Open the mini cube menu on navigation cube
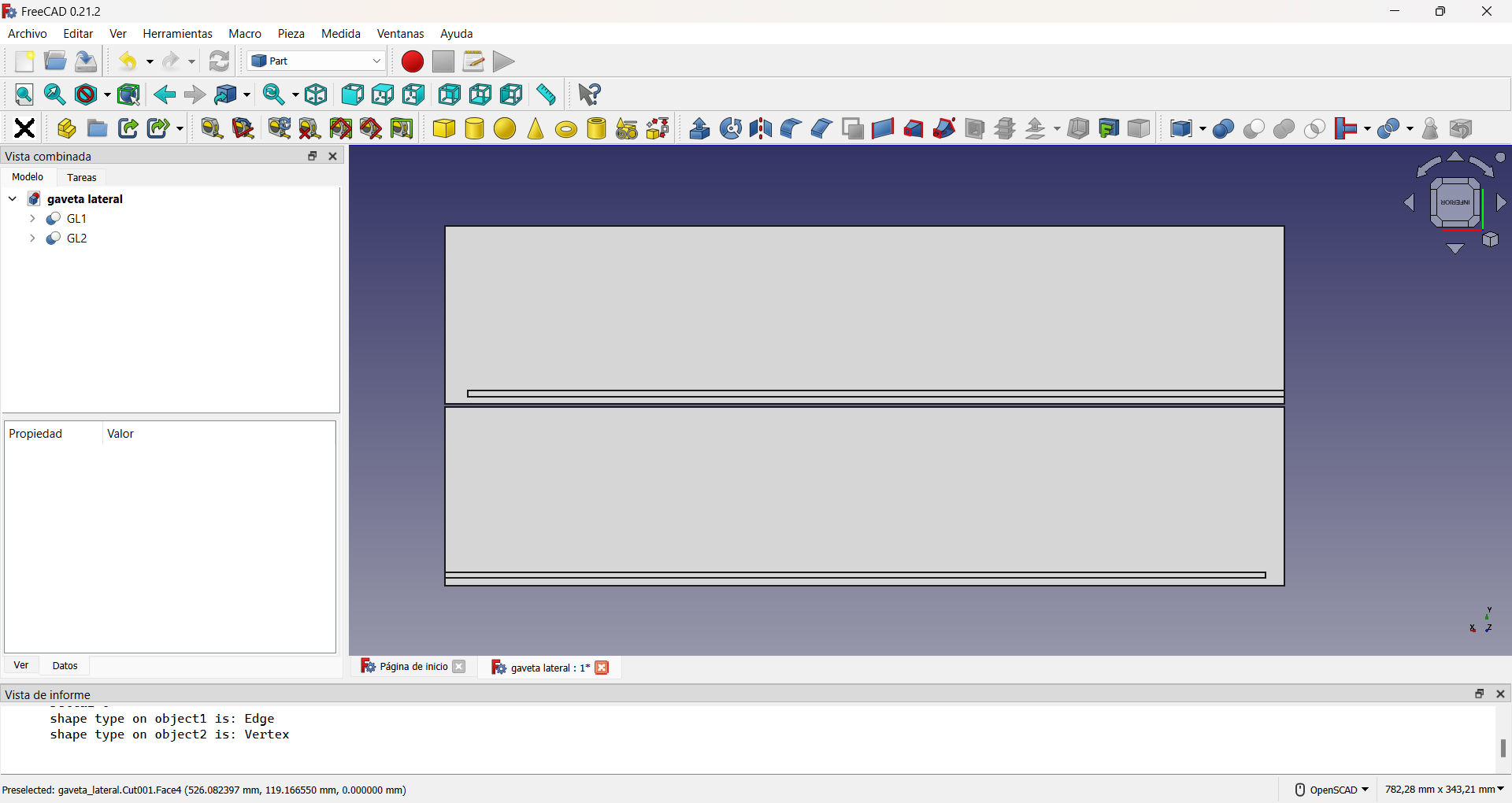Viewport: 1512px width, 803px height. tap(1491, 239)
